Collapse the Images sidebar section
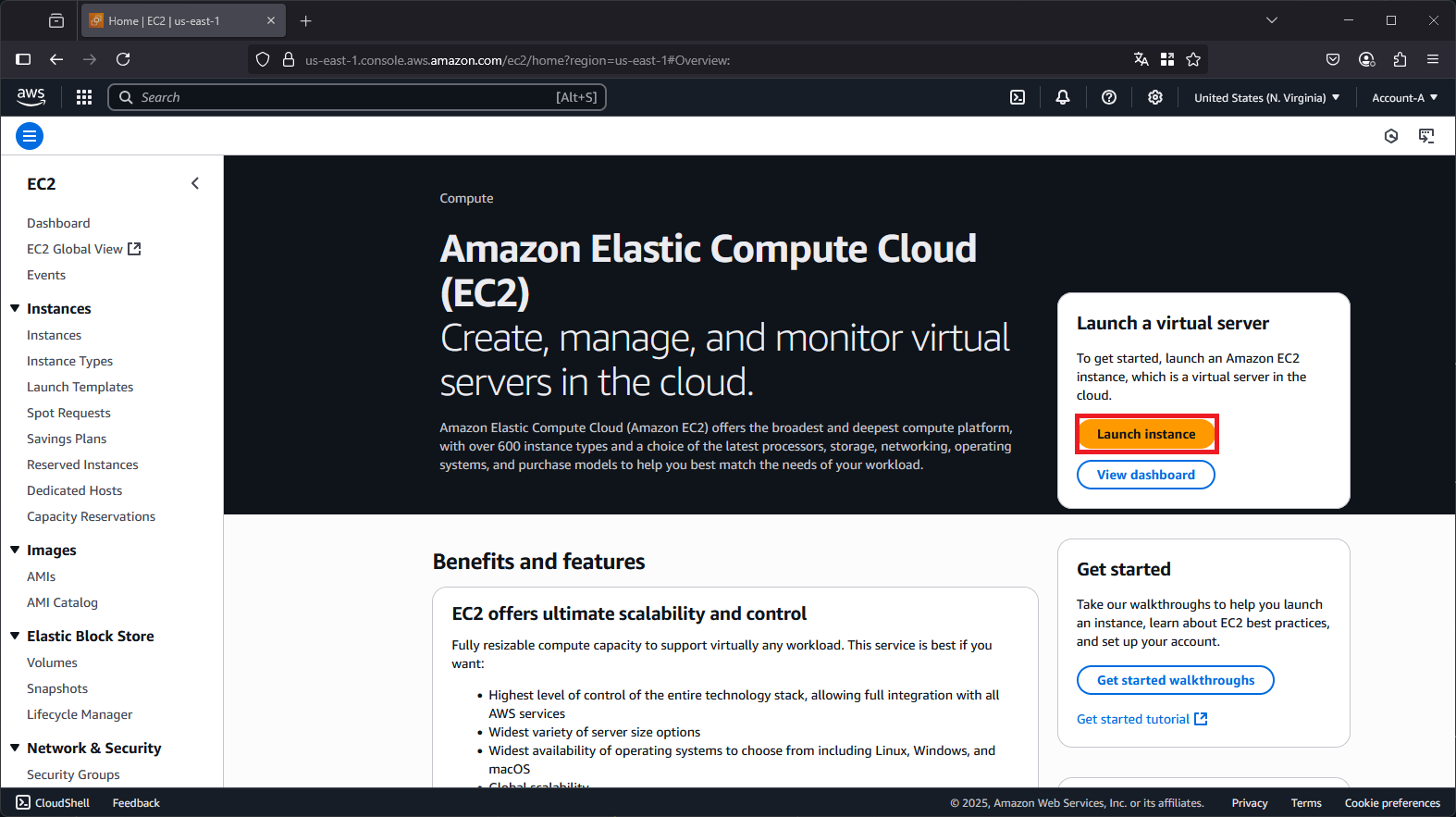Screen dimensions: 1456x817 pos(15,550)
